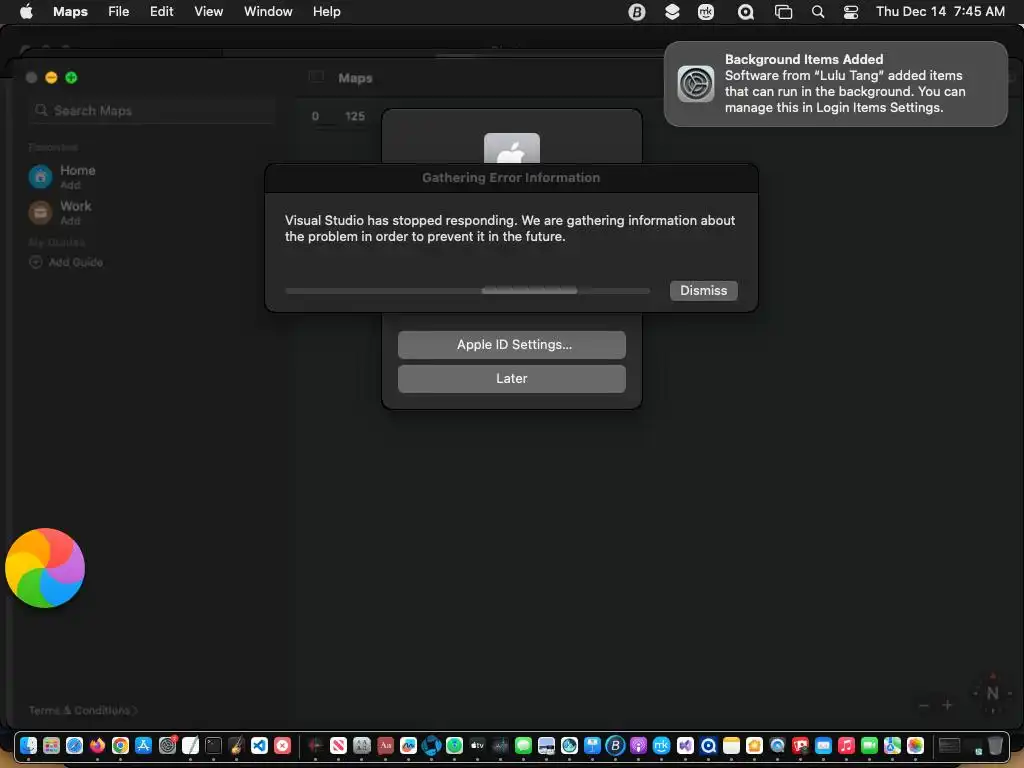Click the Q status icon in menu bar
The width and height of the screenshot is (1024, 768).
click(x=745, y=12)
